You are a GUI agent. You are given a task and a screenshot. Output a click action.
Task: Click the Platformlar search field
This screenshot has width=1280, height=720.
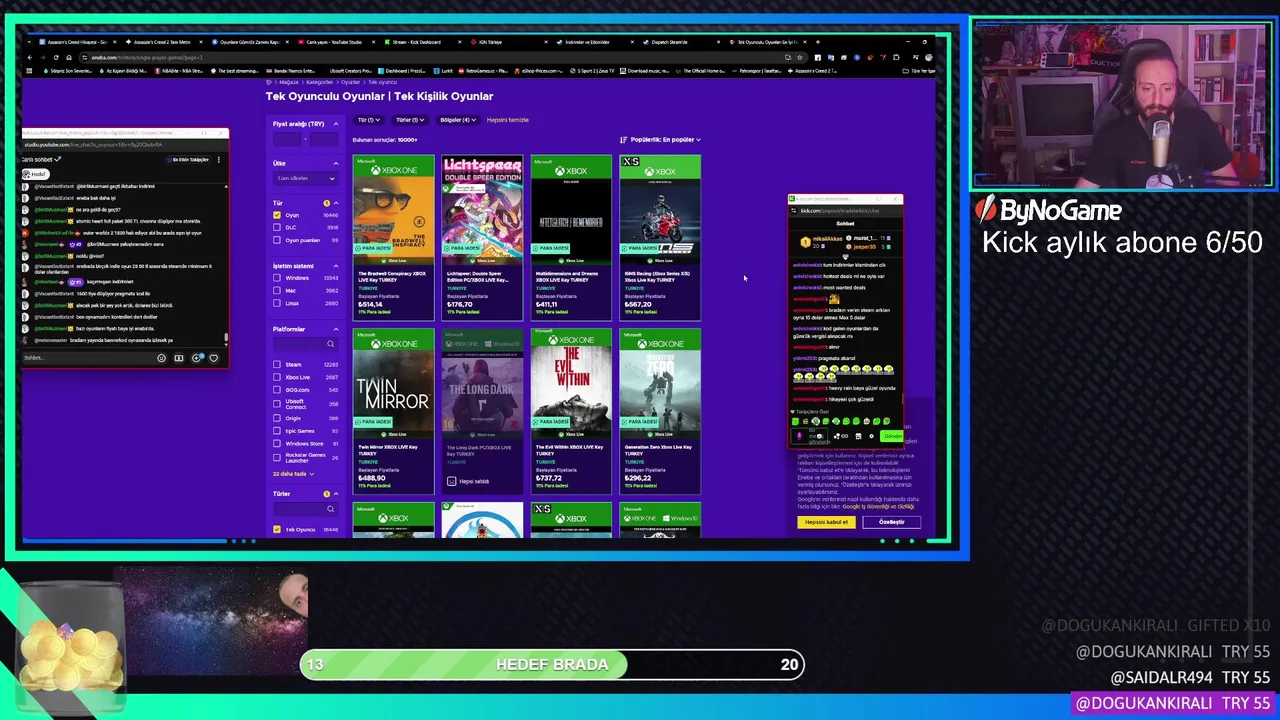306,344
